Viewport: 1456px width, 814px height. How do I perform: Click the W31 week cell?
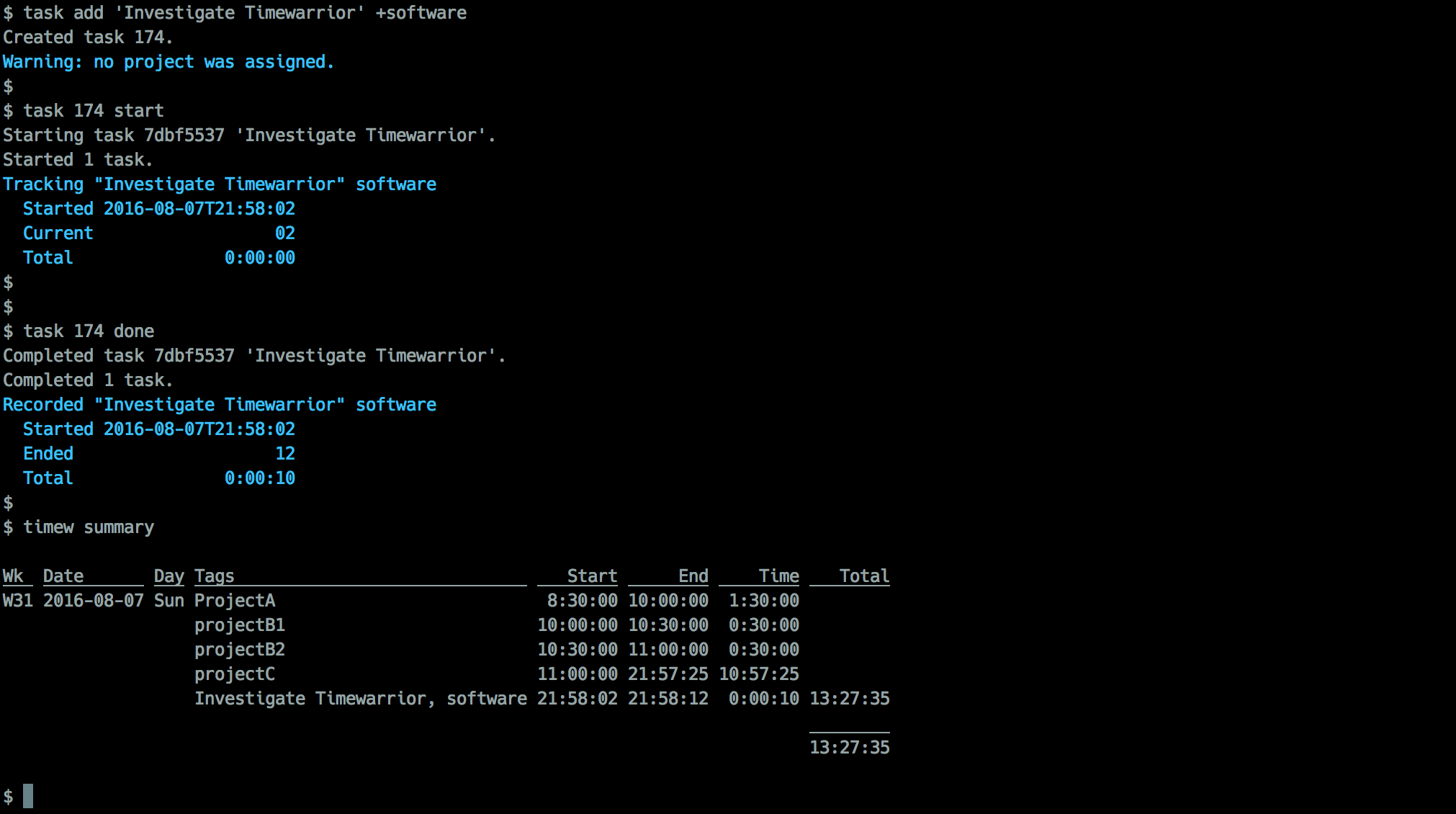coord(18,601)
